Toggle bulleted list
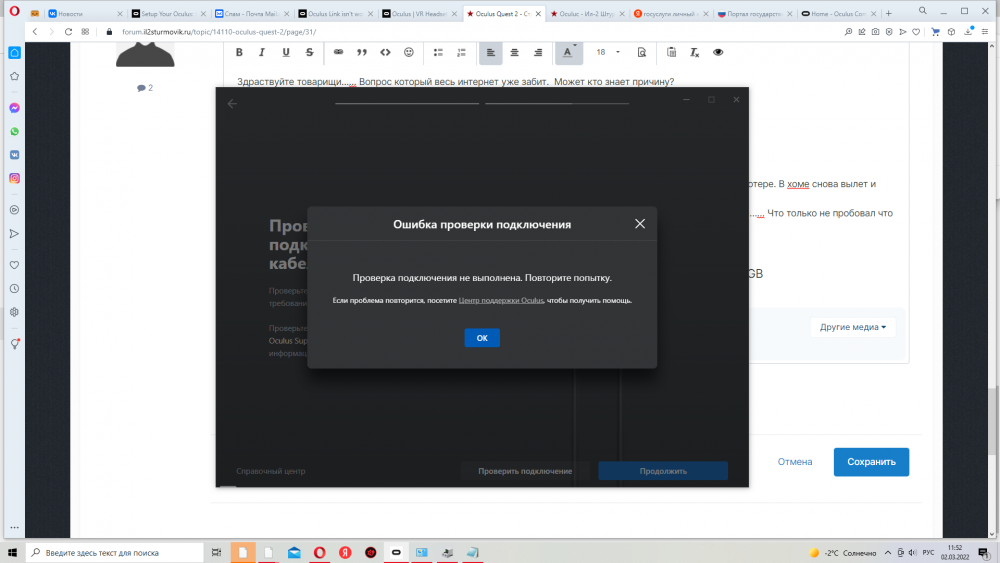Viewport: 1000px width, 563px height. coord(438,52)
